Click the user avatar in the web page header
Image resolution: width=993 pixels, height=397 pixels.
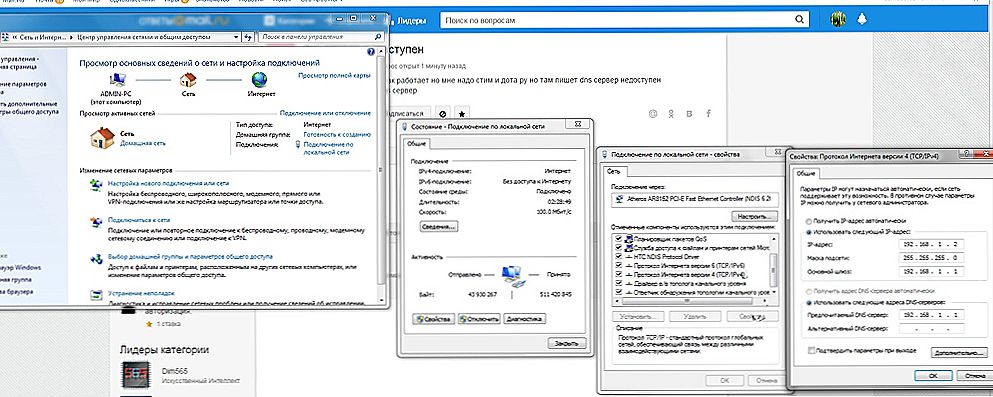(x=838, y=20)
